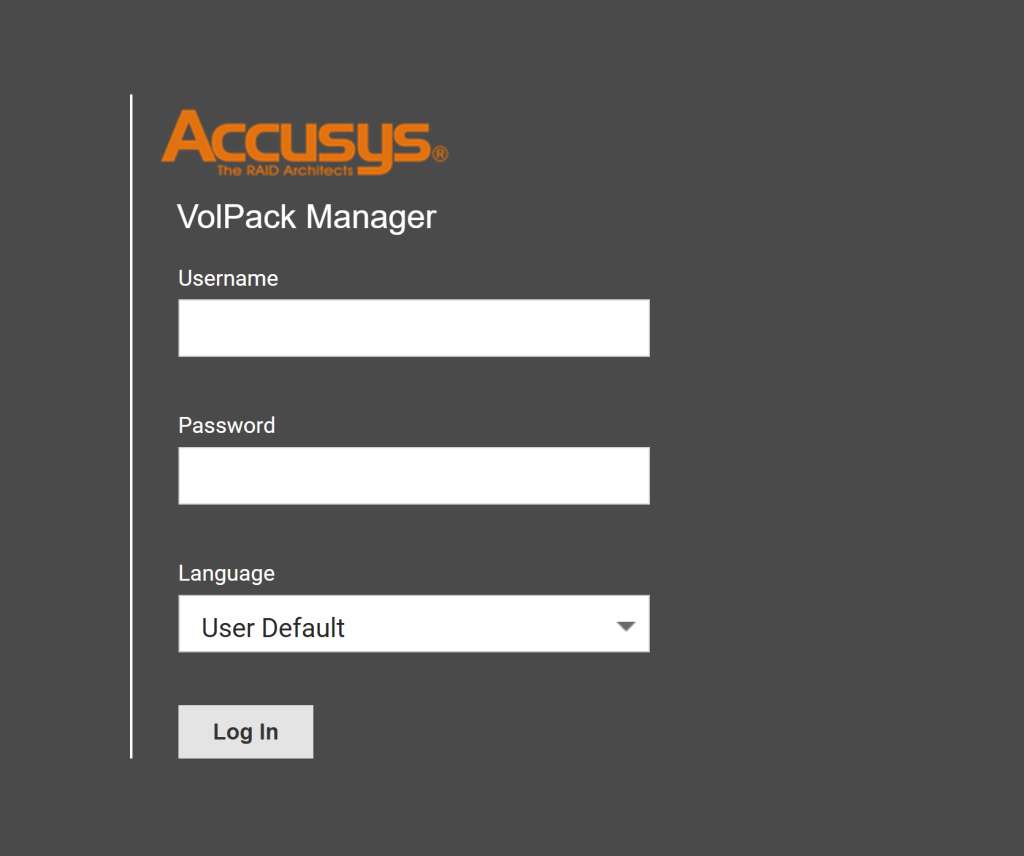This screenshot has height=856, width=1024.
Task: Focus the Password input field
Action: pyautogui.click(x=414, y=475)
